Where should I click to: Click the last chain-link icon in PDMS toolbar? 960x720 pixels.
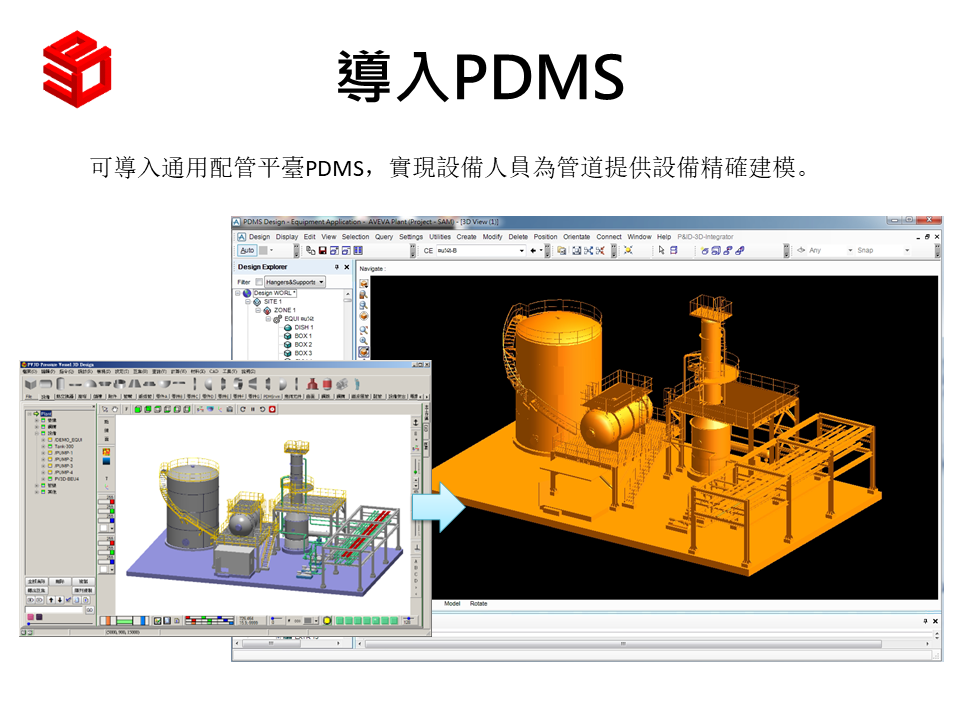[x=740, y=250]
